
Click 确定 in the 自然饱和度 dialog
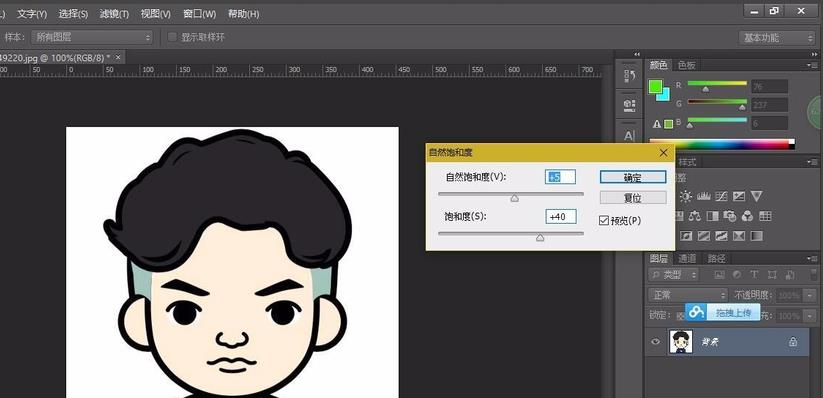click(x=633, y=177)
